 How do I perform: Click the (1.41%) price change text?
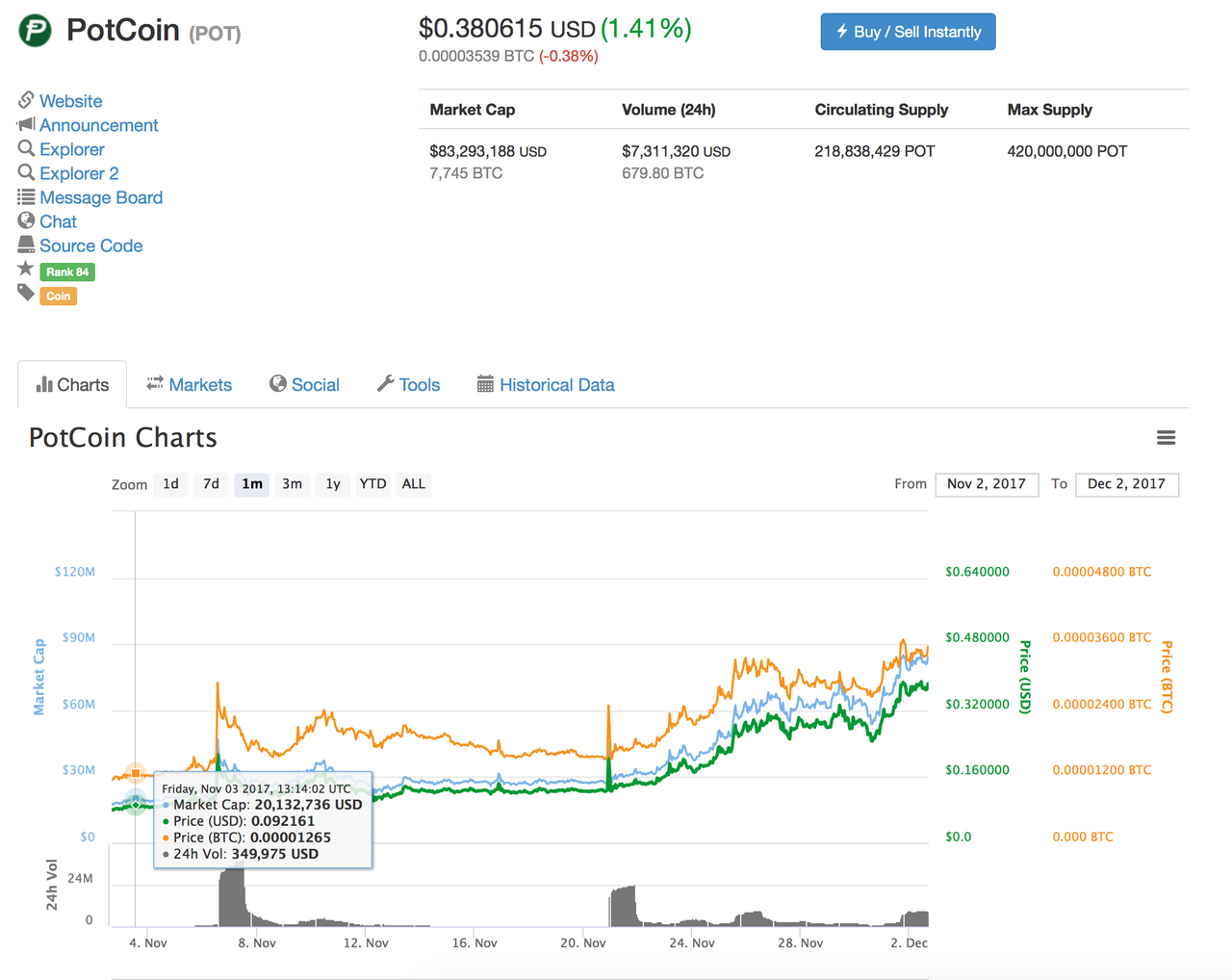pos(646,29)
